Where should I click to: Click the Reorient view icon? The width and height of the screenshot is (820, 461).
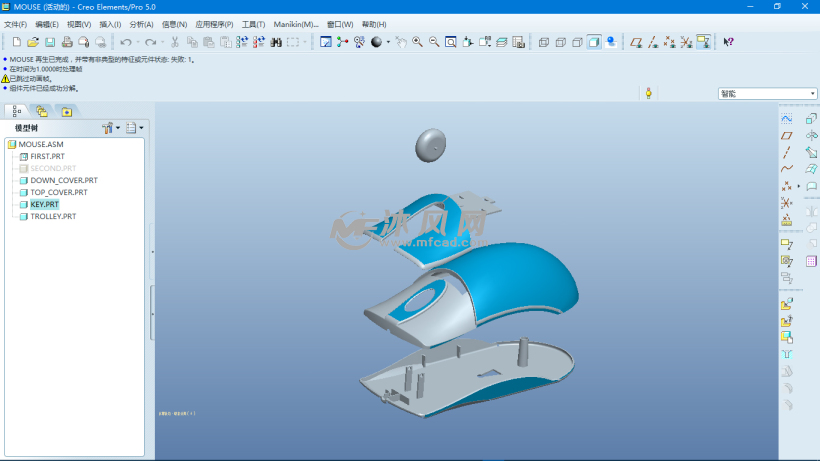point(468,42)
